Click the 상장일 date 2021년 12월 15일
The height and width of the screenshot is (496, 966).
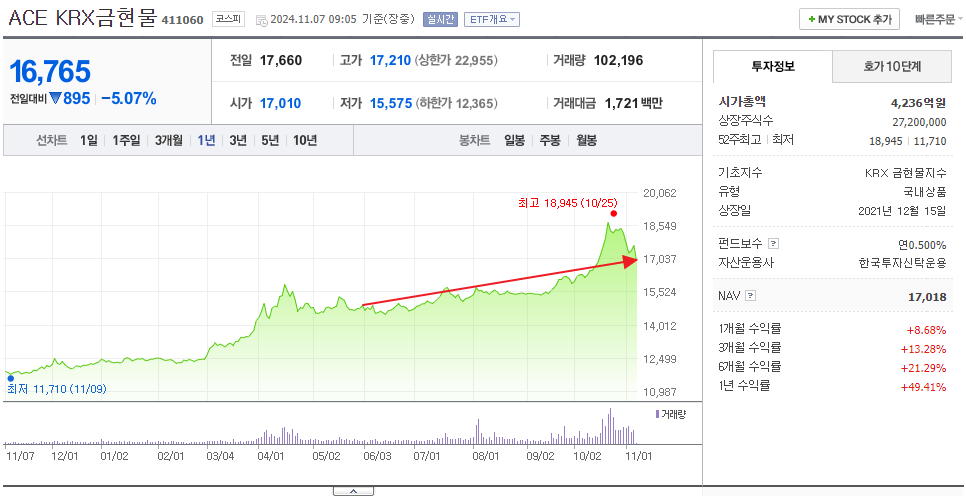click(x=902, y=211)
